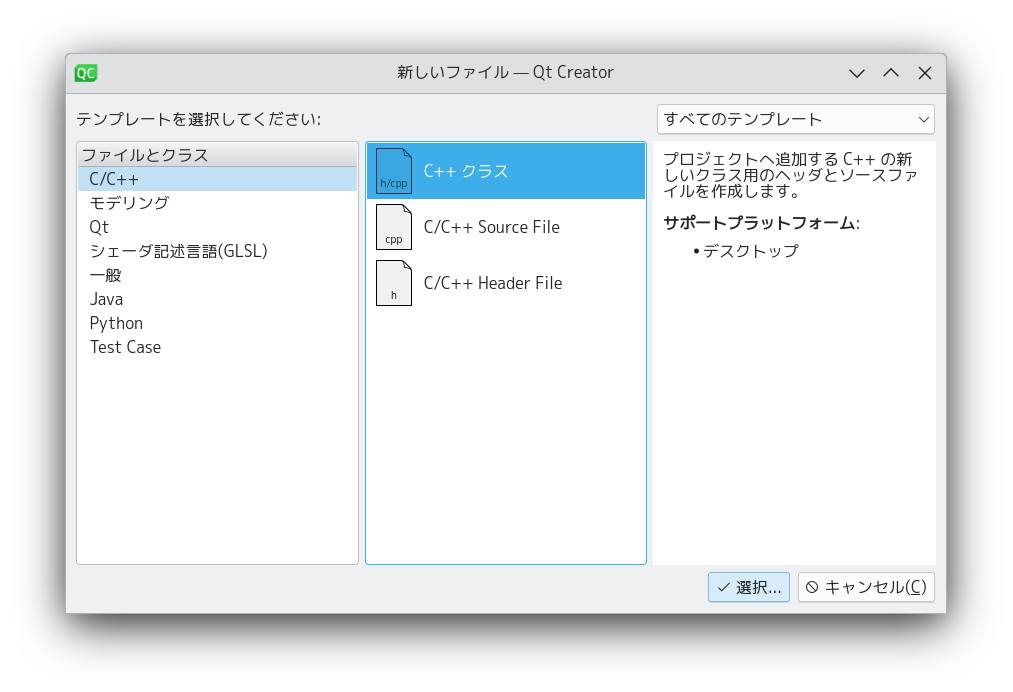Select the Java category
Viewport: 1013px width, 692px height.
[x=217, y=299]
